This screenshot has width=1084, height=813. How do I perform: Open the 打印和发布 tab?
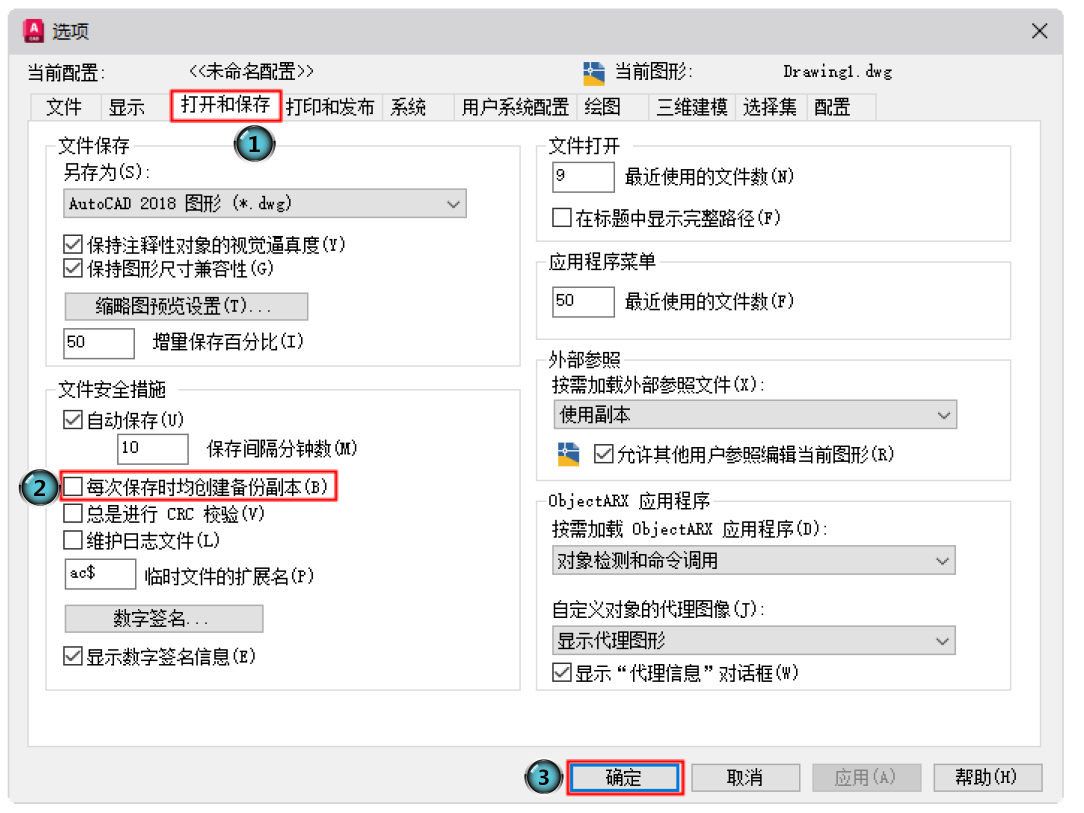click(x=330, y=107)
